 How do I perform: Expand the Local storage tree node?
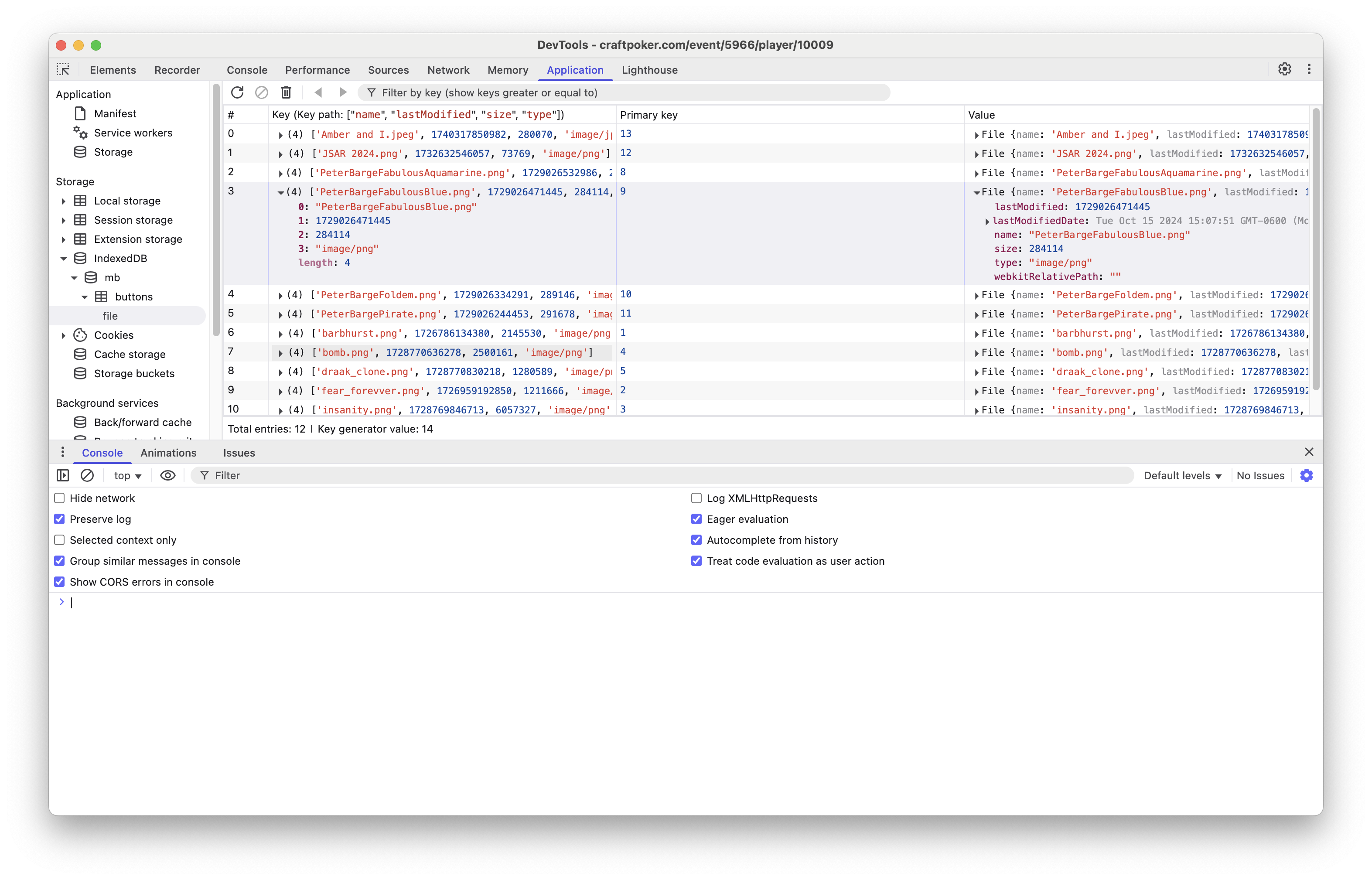coord(63,201)
